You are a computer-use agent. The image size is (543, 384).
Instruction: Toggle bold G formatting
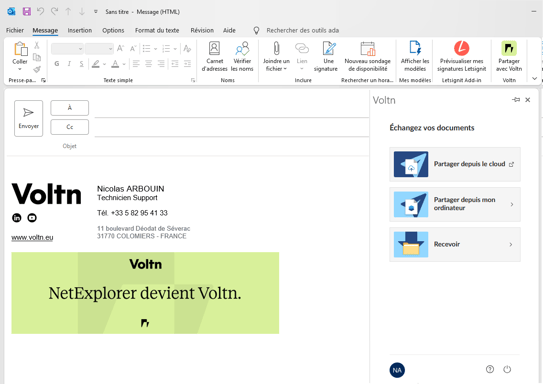57,64
